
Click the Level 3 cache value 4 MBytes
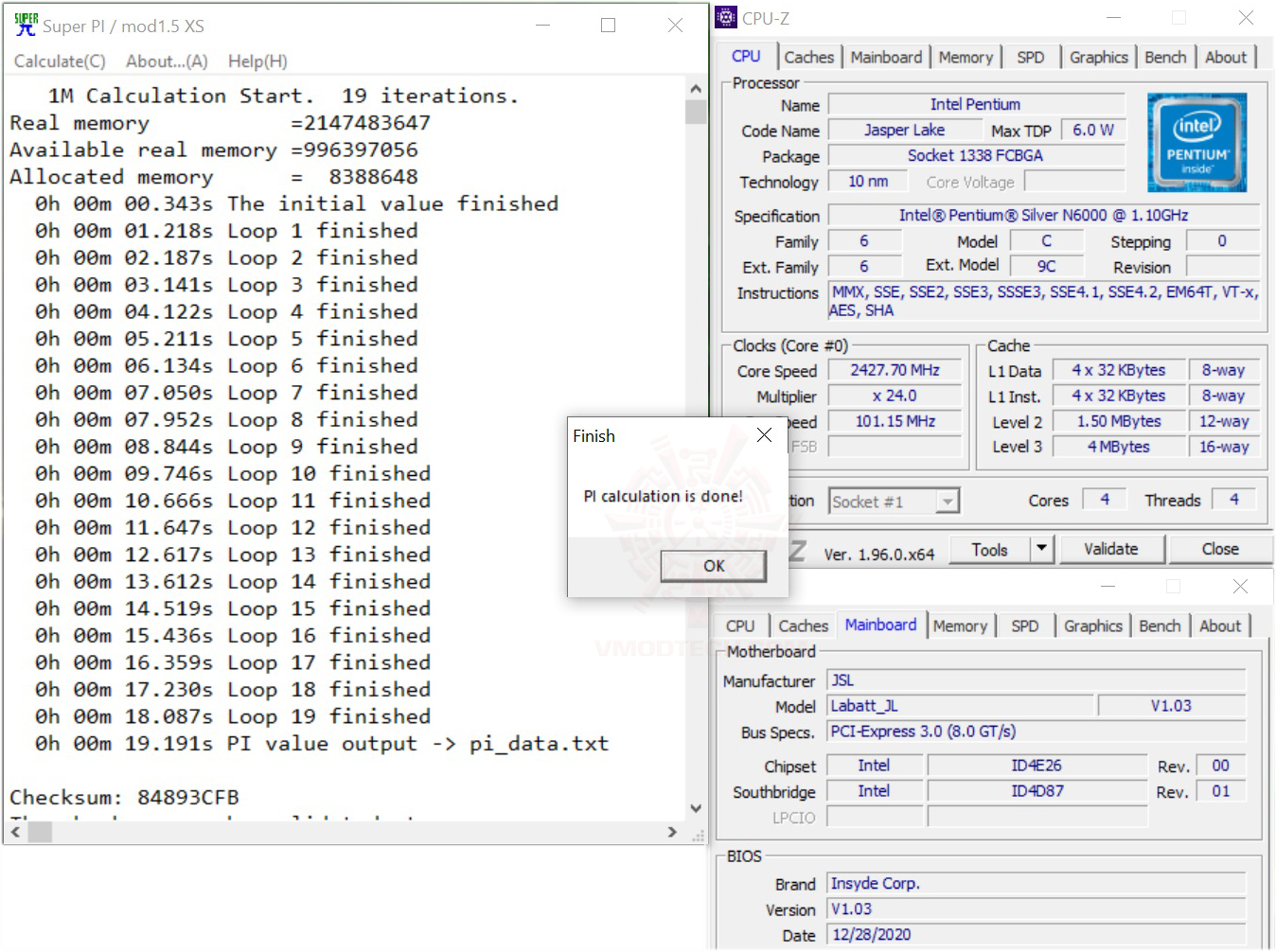[x=1119, y=447]
